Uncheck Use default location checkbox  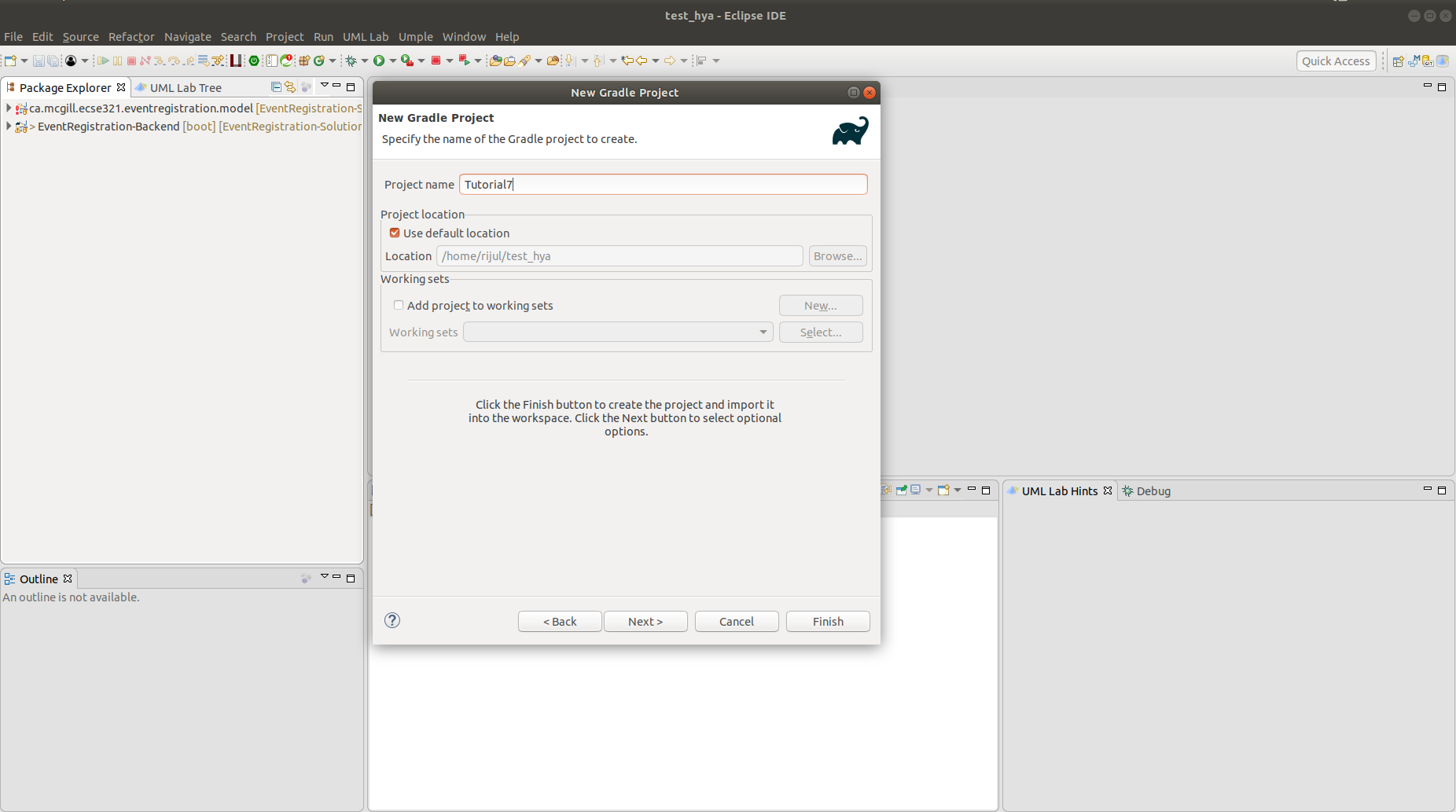[x=395, y=233]
